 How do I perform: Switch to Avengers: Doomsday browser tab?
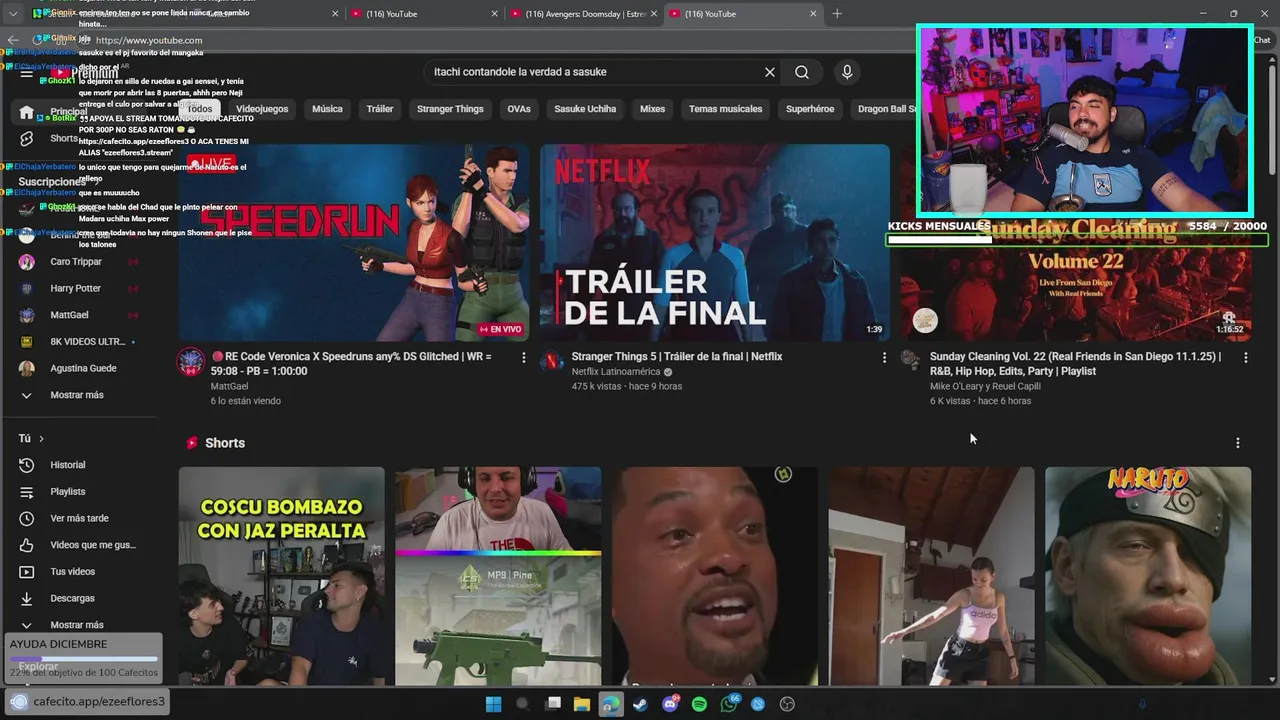585,14
